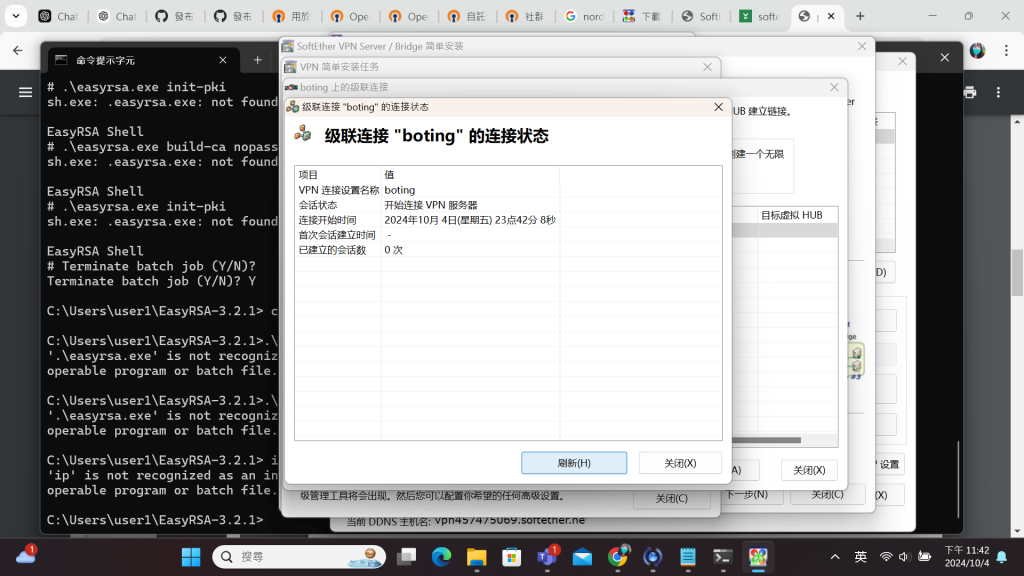Click 关闭(X) in the connection status dialog
Image resolution: width=1024 pixels, height=576 pixels.
point(680,463)
